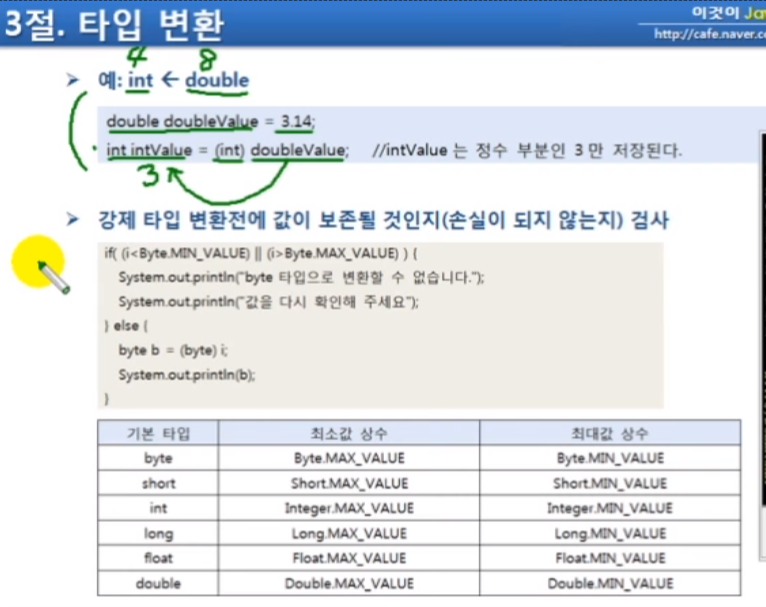The height and width of the screenshot is (607, 766).
Task: Click the "int" cell in the table
Action: pyautogui.click(x=158, y=508)
